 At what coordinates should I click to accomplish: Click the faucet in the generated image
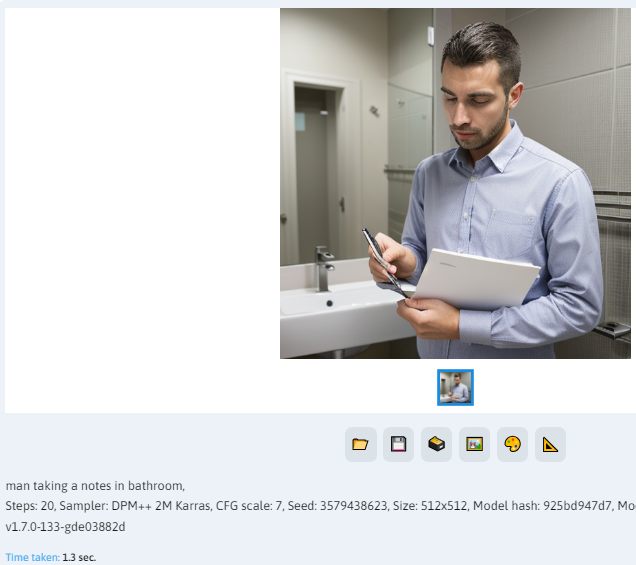tap(324, 269)
